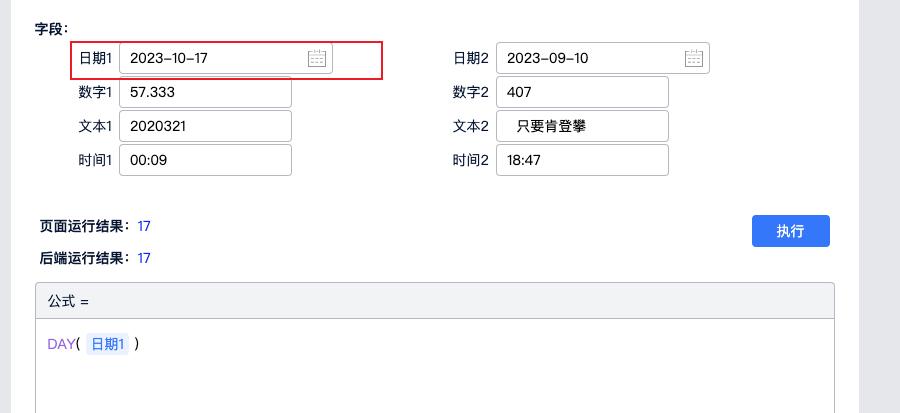900x413 pixels.
Task: Click the 页面运行结果 value 17
Action: 144,226
